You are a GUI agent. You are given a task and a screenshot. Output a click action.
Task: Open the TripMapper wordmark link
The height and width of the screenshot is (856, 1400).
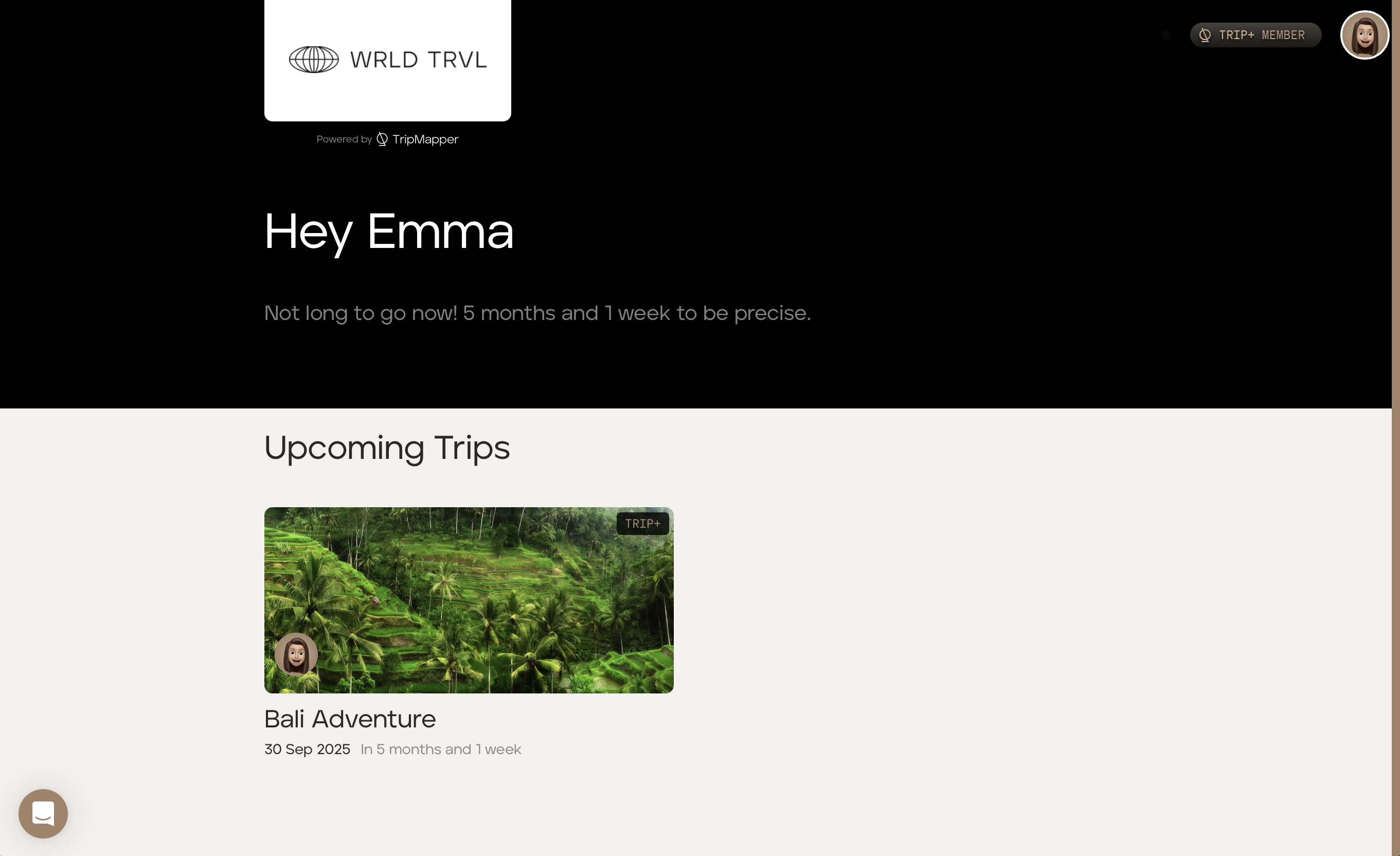click(x=425, y=139)
